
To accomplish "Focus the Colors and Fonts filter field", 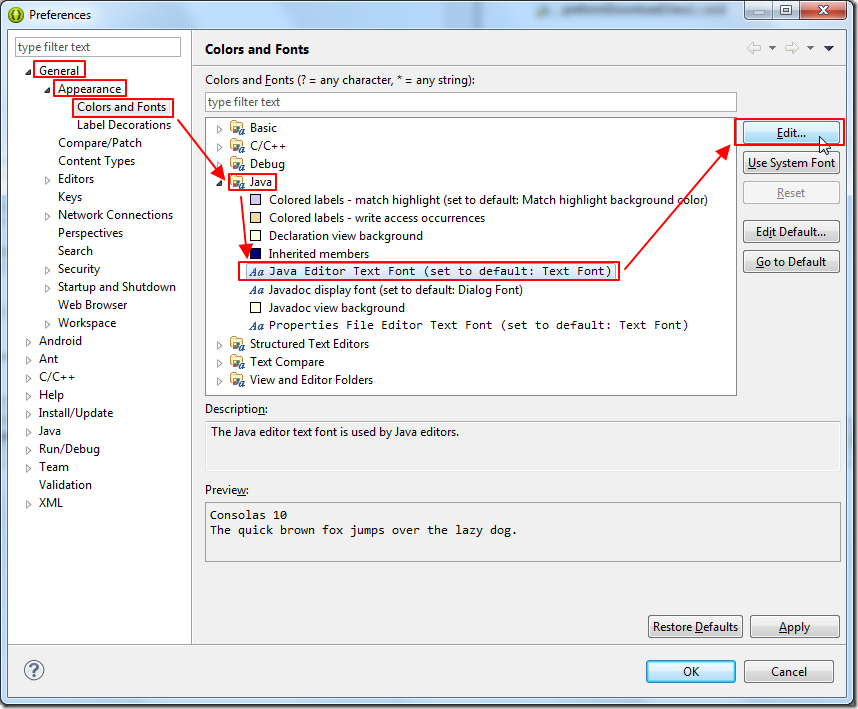I will point(471,102).
